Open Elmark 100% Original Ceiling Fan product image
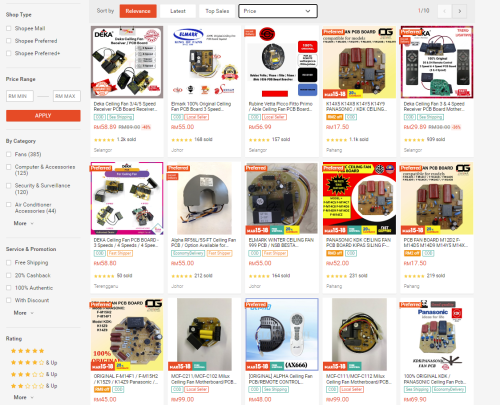This screenshot has width=500, height=405. click(204, 62)
